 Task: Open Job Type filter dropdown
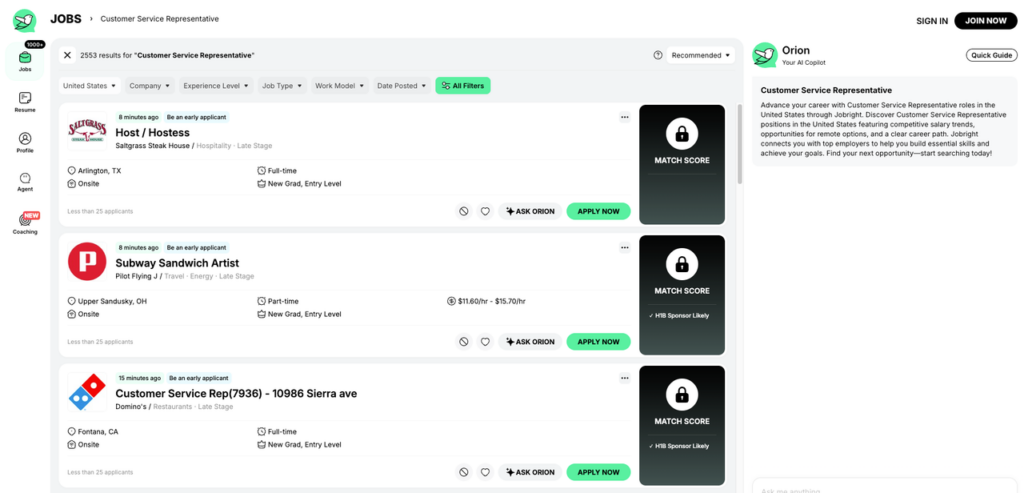tap(282, 86)
